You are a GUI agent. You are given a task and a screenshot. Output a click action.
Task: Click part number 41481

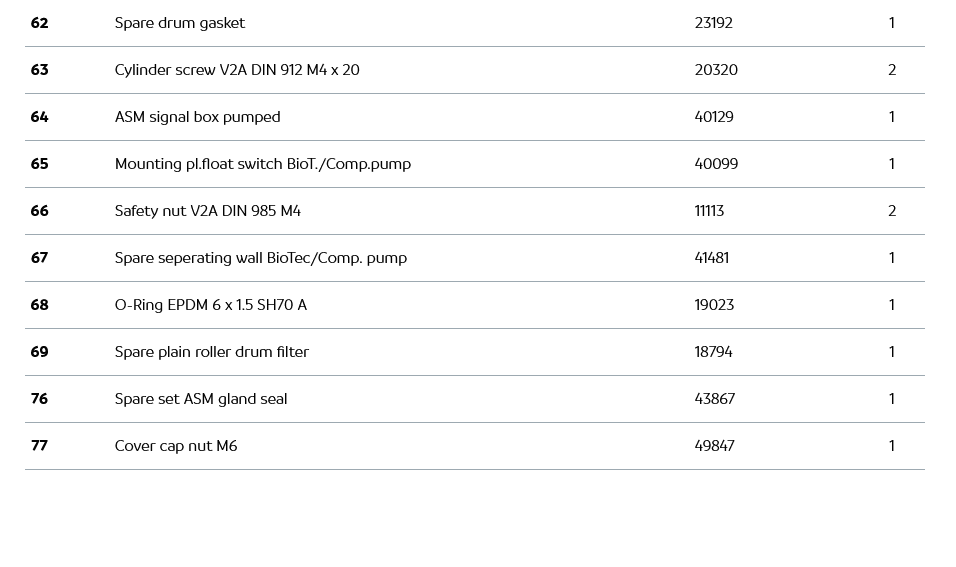click(711, 258)
